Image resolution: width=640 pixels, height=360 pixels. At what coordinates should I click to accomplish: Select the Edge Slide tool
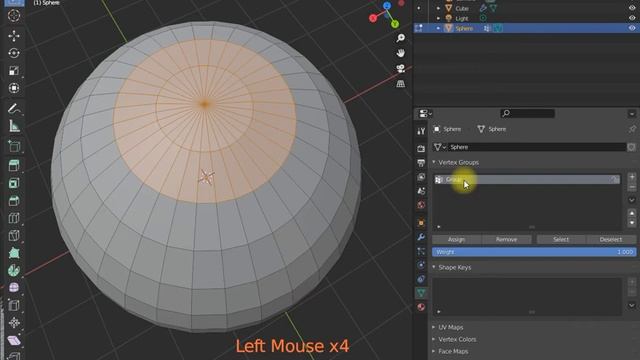coord(14,305)
